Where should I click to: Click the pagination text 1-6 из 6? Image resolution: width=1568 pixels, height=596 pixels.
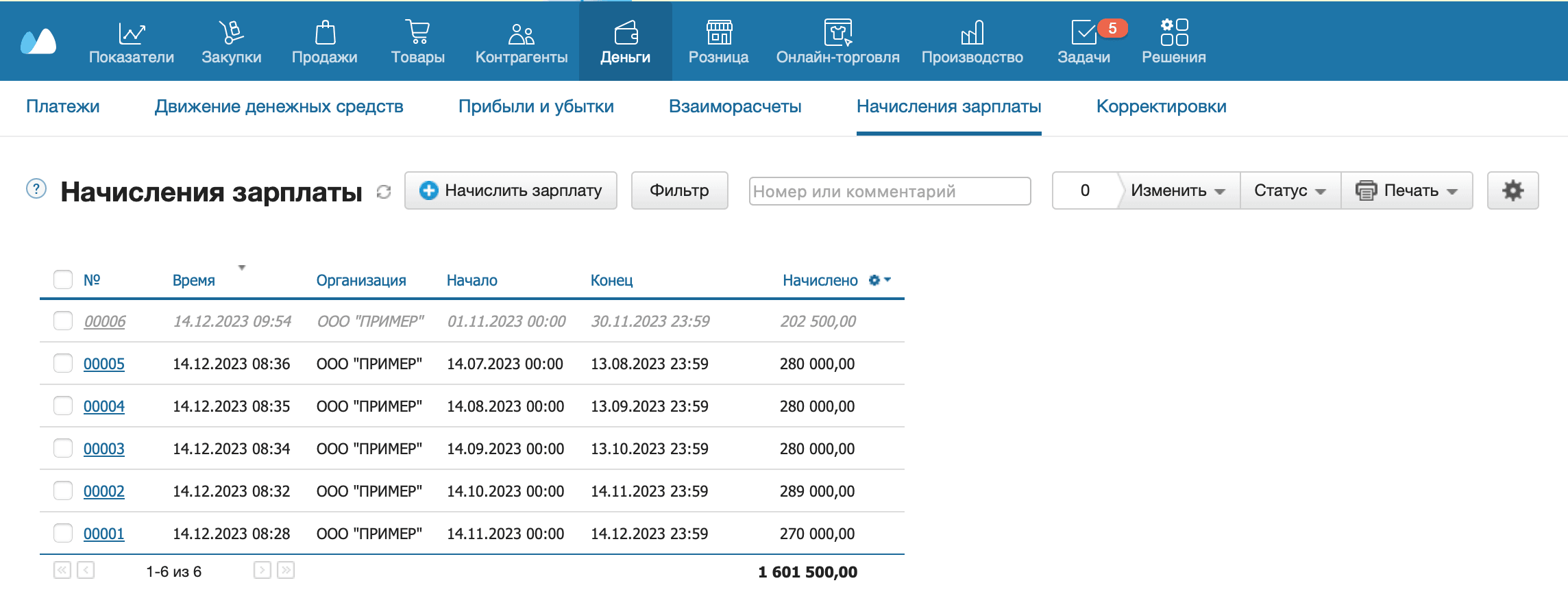tap(174, 571)
